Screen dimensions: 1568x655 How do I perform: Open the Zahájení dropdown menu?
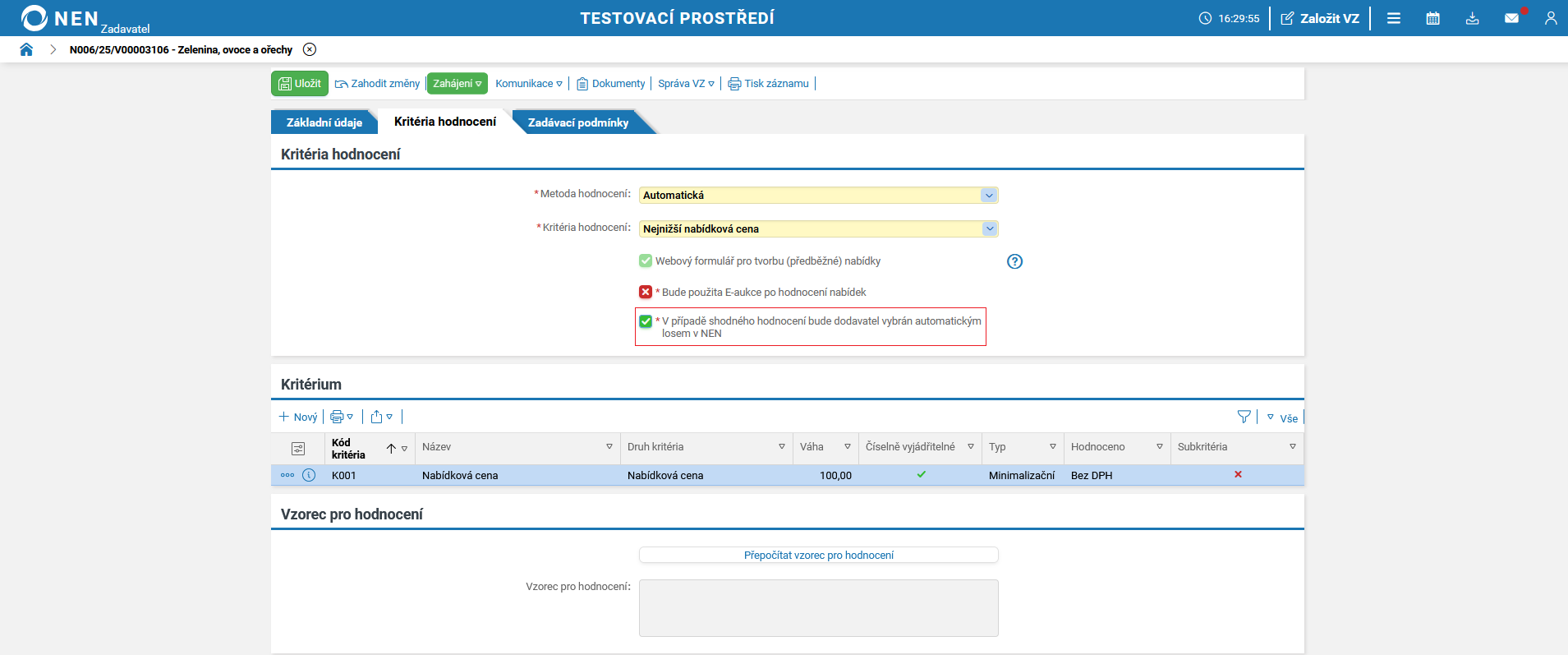(458, 83)
